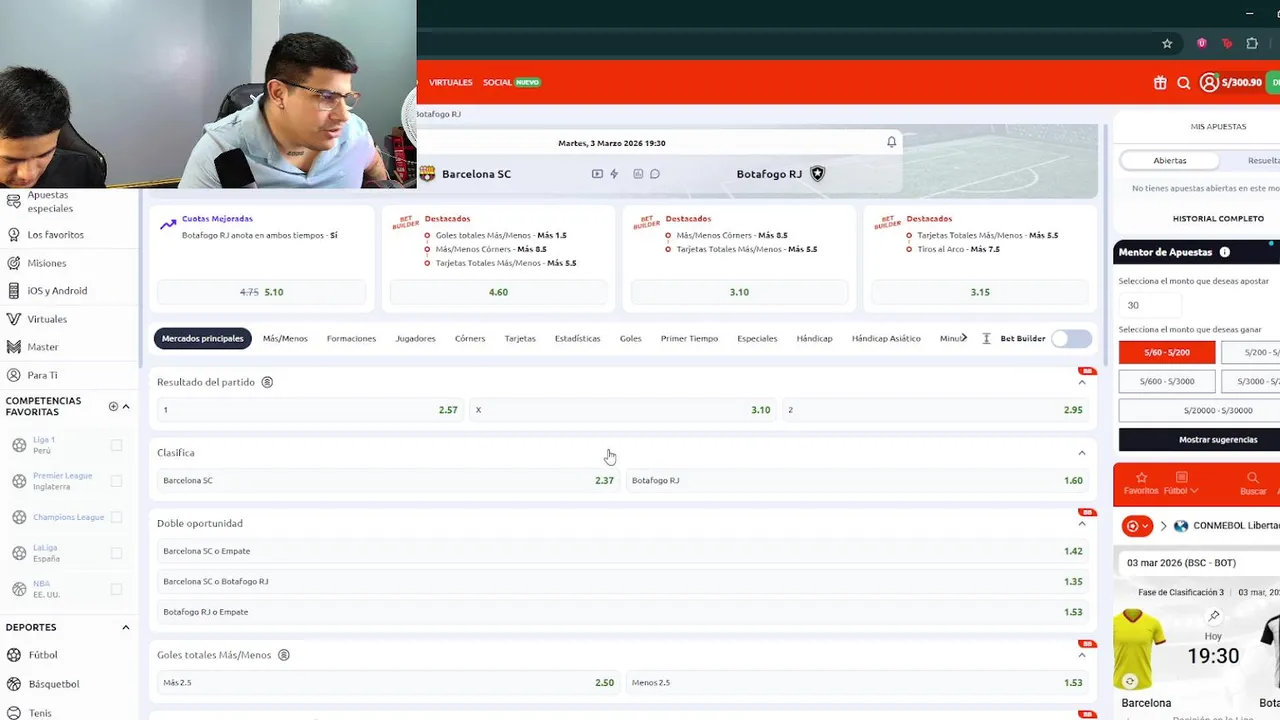Check the Liga 1 Perú checkbox
Viewport: 1280px width, 720px height.
117,445
